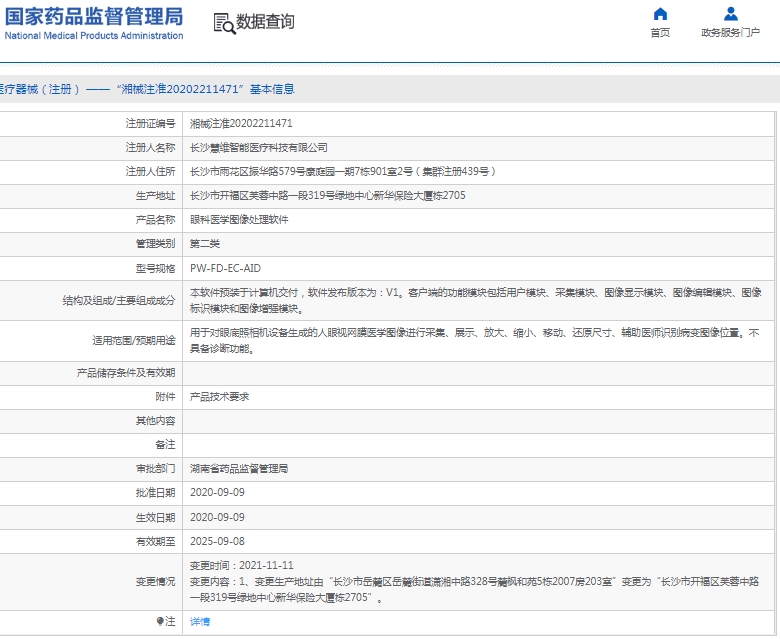This screenshot has width=780, height=639.
Task: Select the 其他内容 label
Action: (155, 421)
